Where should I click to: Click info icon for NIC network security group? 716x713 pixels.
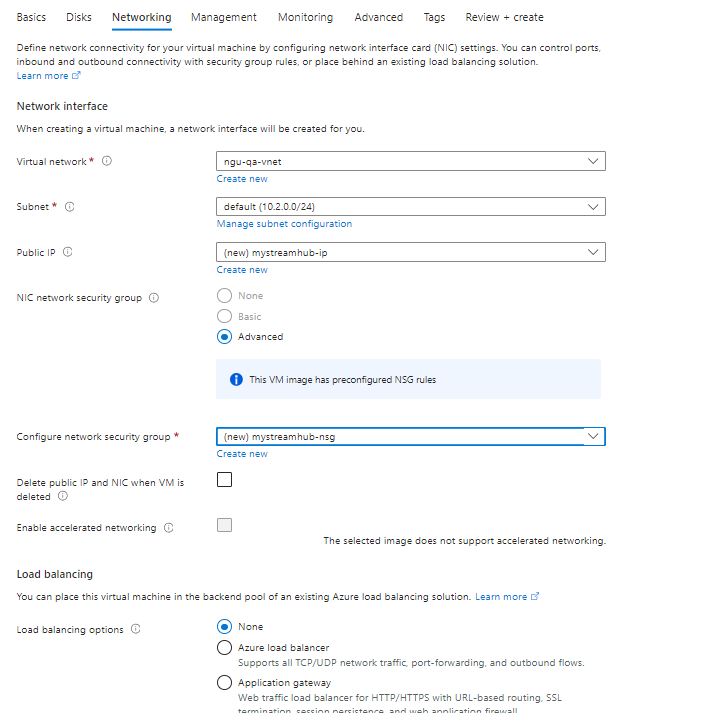[x=153, y=298]
